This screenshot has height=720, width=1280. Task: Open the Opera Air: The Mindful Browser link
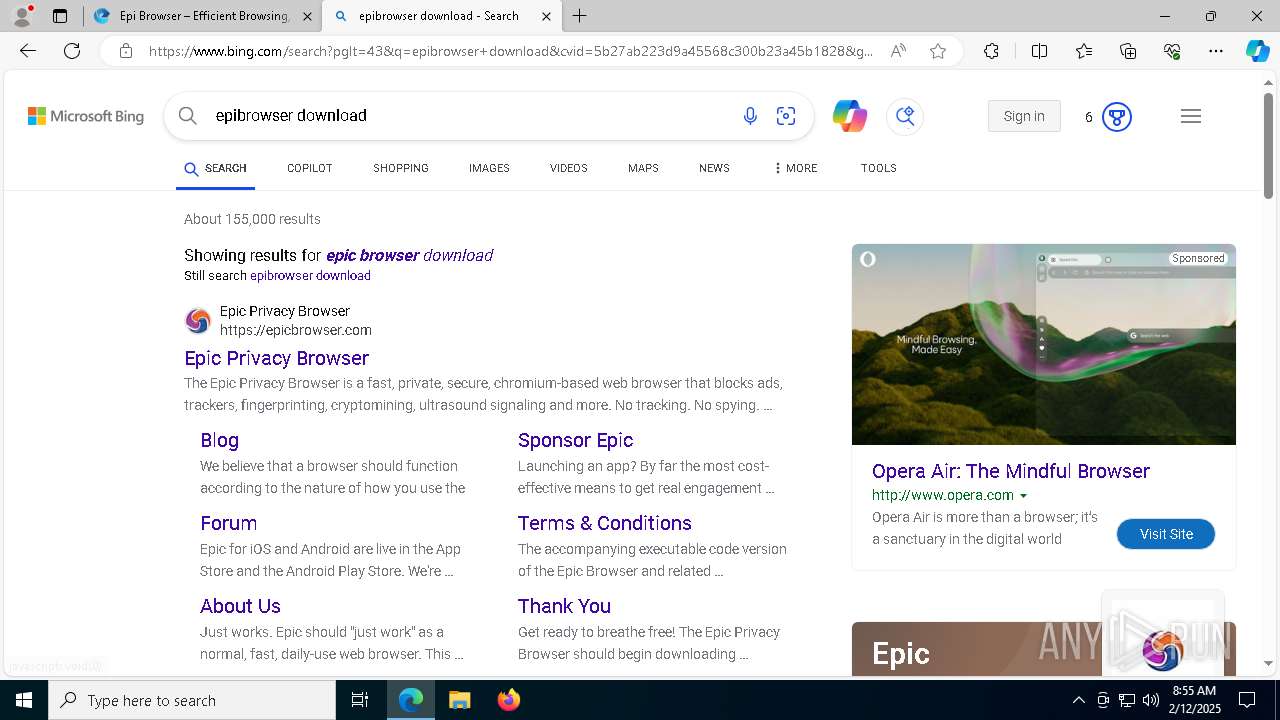coord(1011,471)
